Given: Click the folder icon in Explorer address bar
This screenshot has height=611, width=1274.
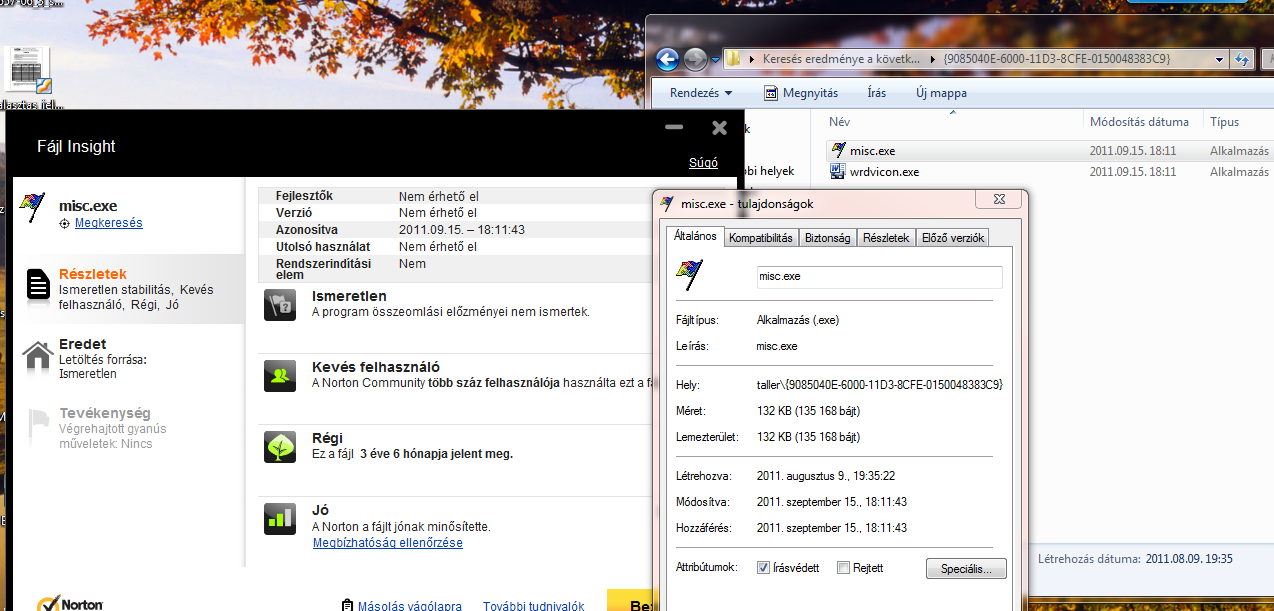Looking at the screenshot, I should (x=734, y=58).
